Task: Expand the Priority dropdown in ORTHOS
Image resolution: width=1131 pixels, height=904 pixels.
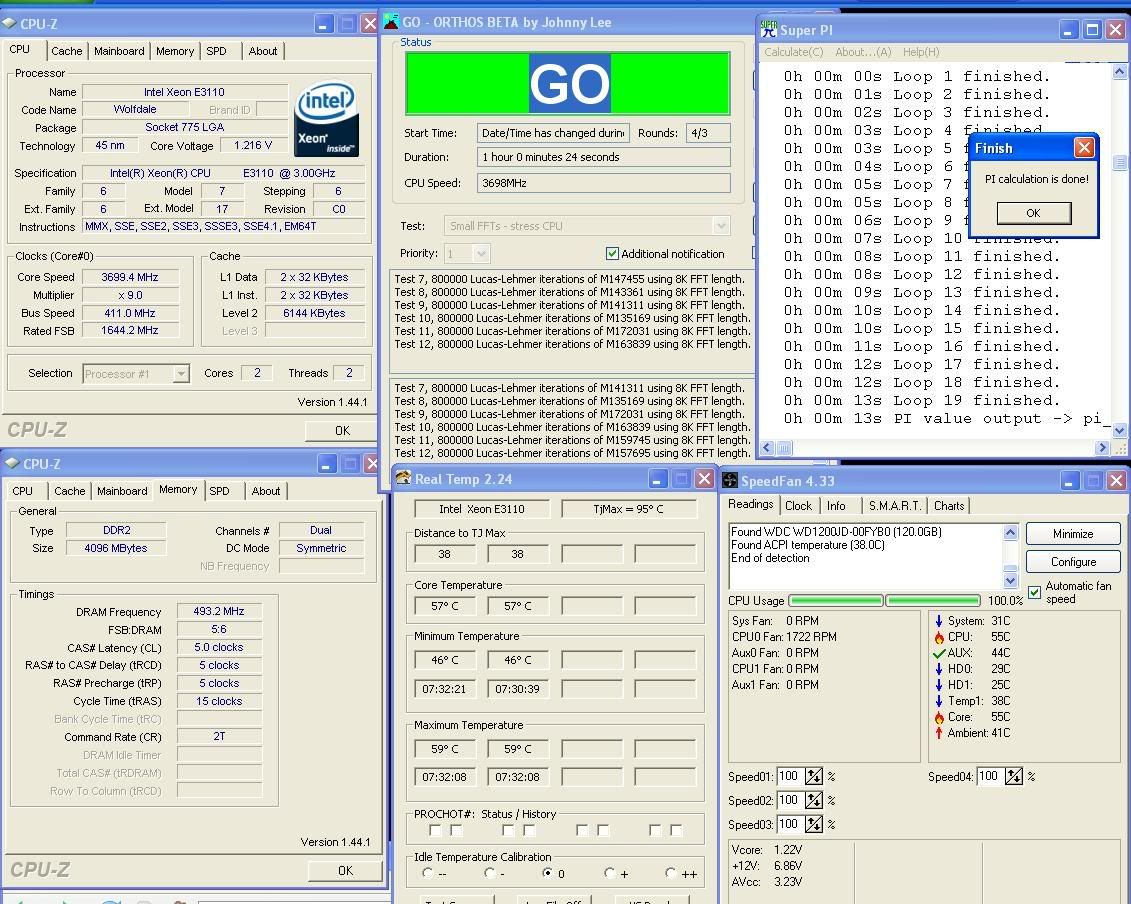Action: click(x=481, y=254)
